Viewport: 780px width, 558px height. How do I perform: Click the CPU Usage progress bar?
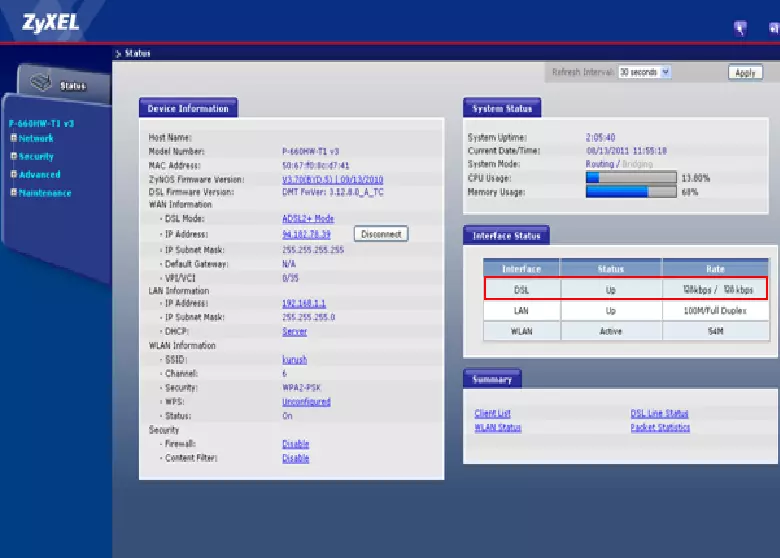point(631,178)
